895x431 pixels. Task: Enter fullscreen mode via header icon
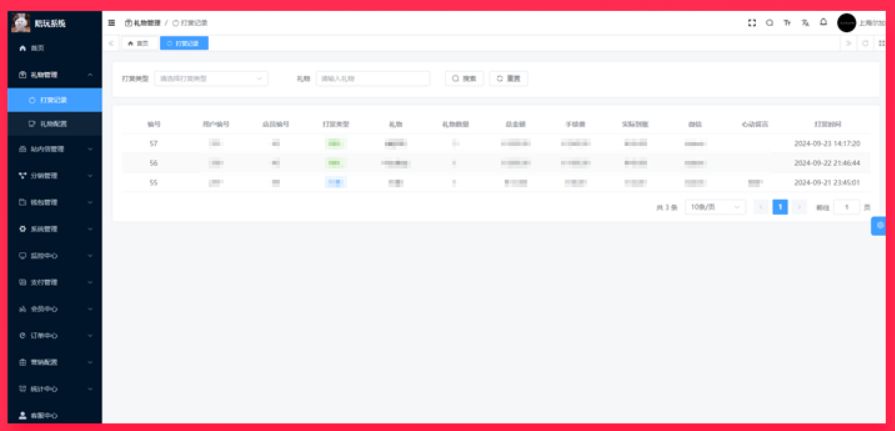tap(752, 23)
